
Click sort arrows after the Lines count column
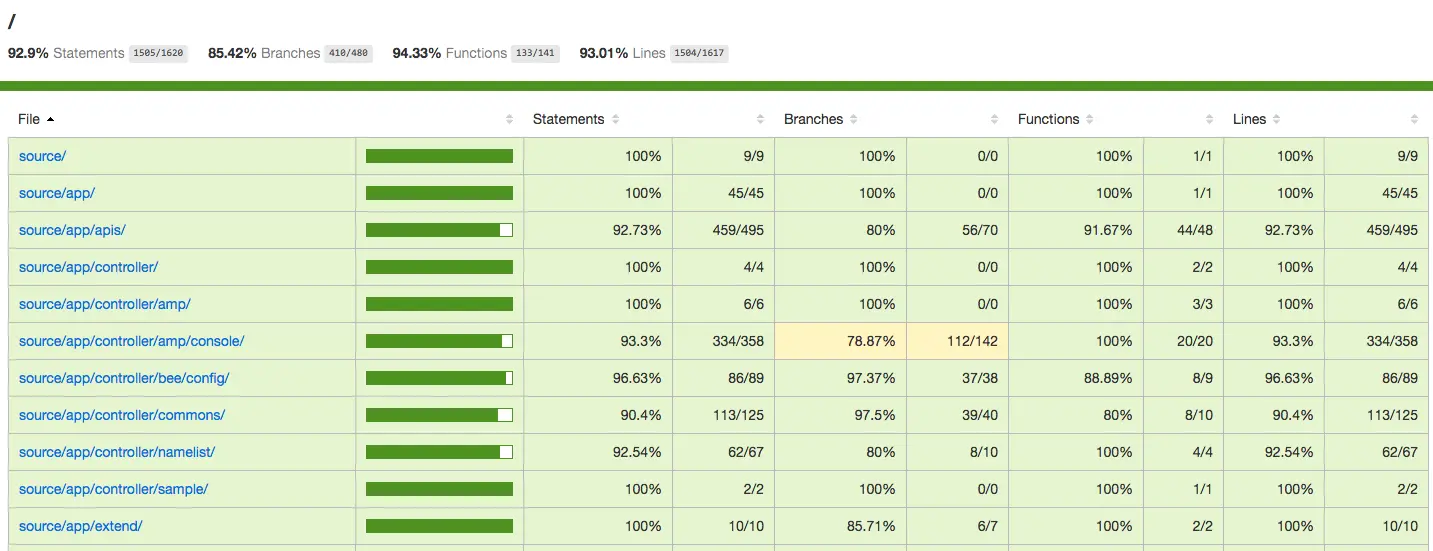(x=1415, y=119)
